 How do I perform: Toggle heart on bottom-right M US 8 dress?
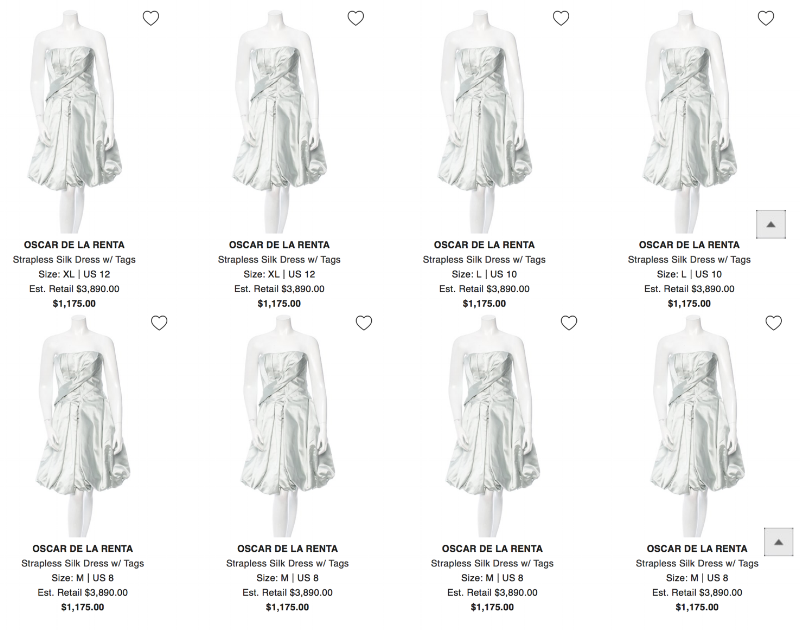click(774, 323)
